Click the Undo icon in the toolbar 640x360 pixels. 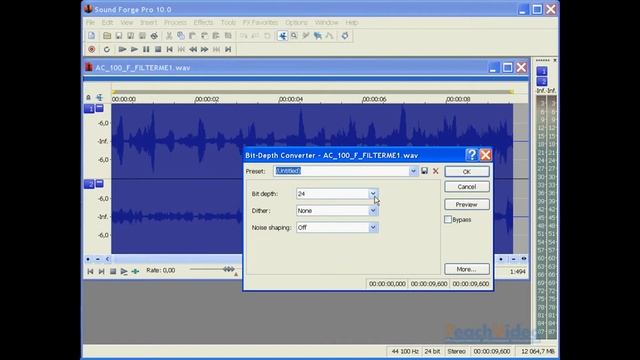click(x=244, y=36)
